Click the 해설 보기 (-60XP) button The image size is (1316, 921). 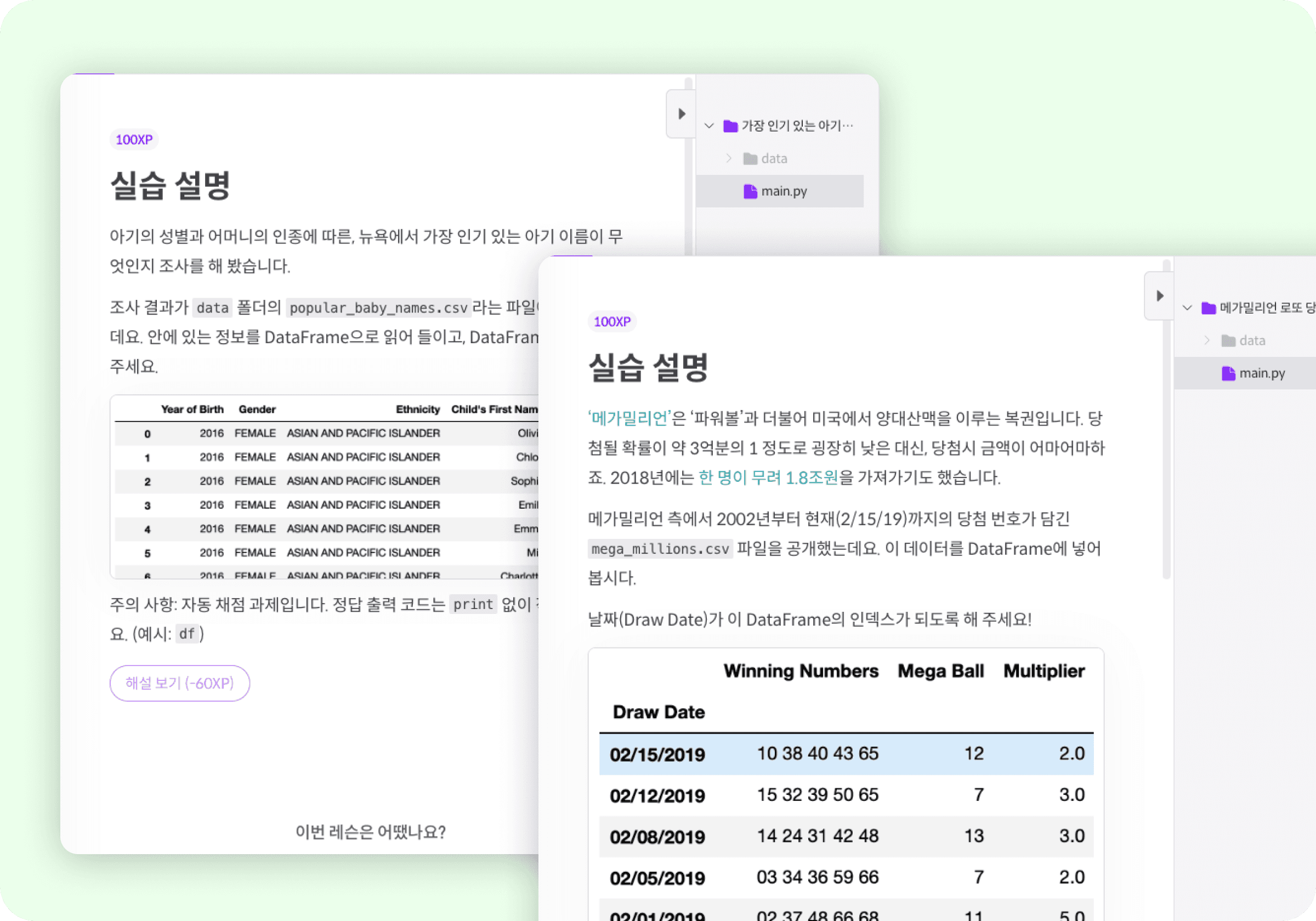[x=179, y=683]
